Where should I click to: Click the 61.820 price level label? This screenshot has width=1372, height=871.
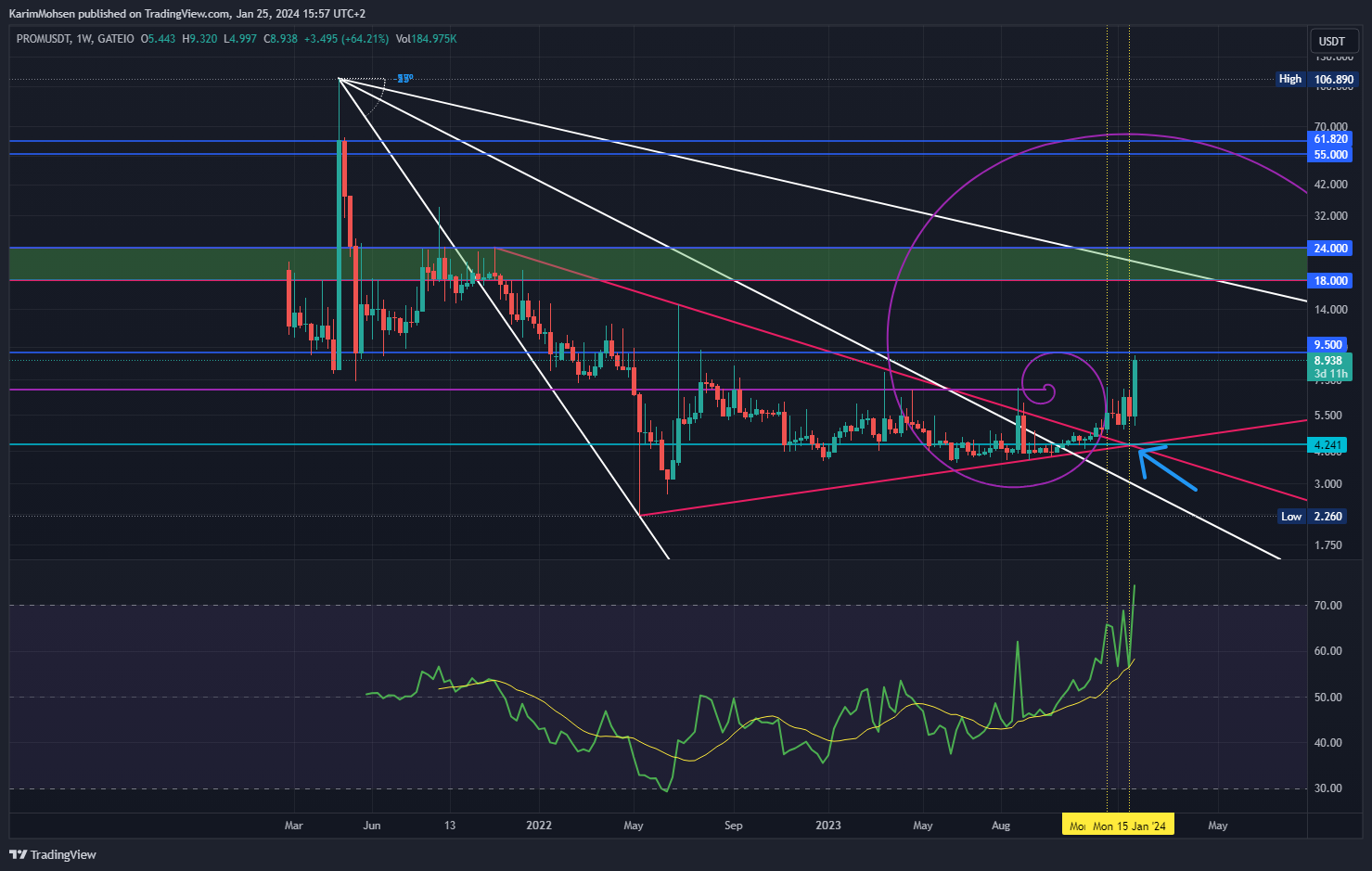click(1331, 139)
